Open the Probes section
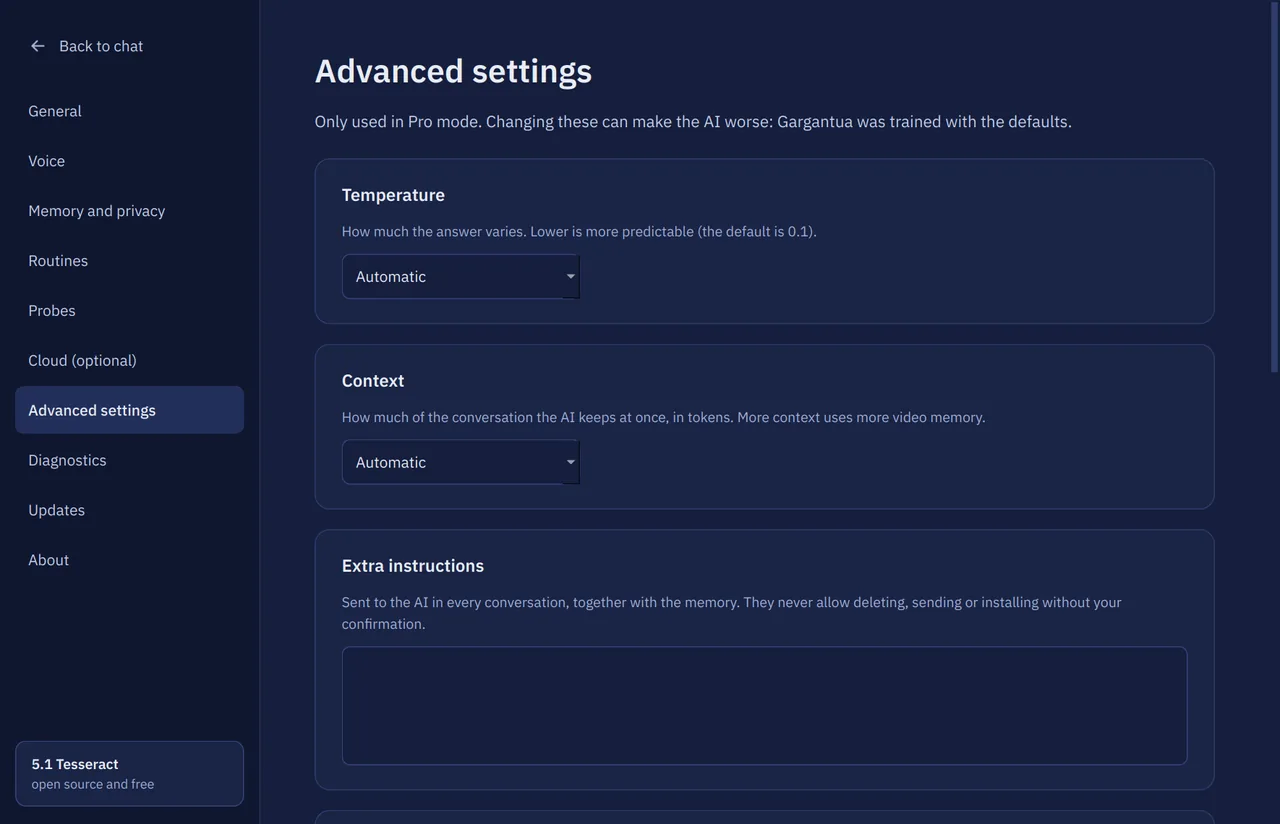Image resolution: width=1280 pixels, height=824 pixels. 129,311
